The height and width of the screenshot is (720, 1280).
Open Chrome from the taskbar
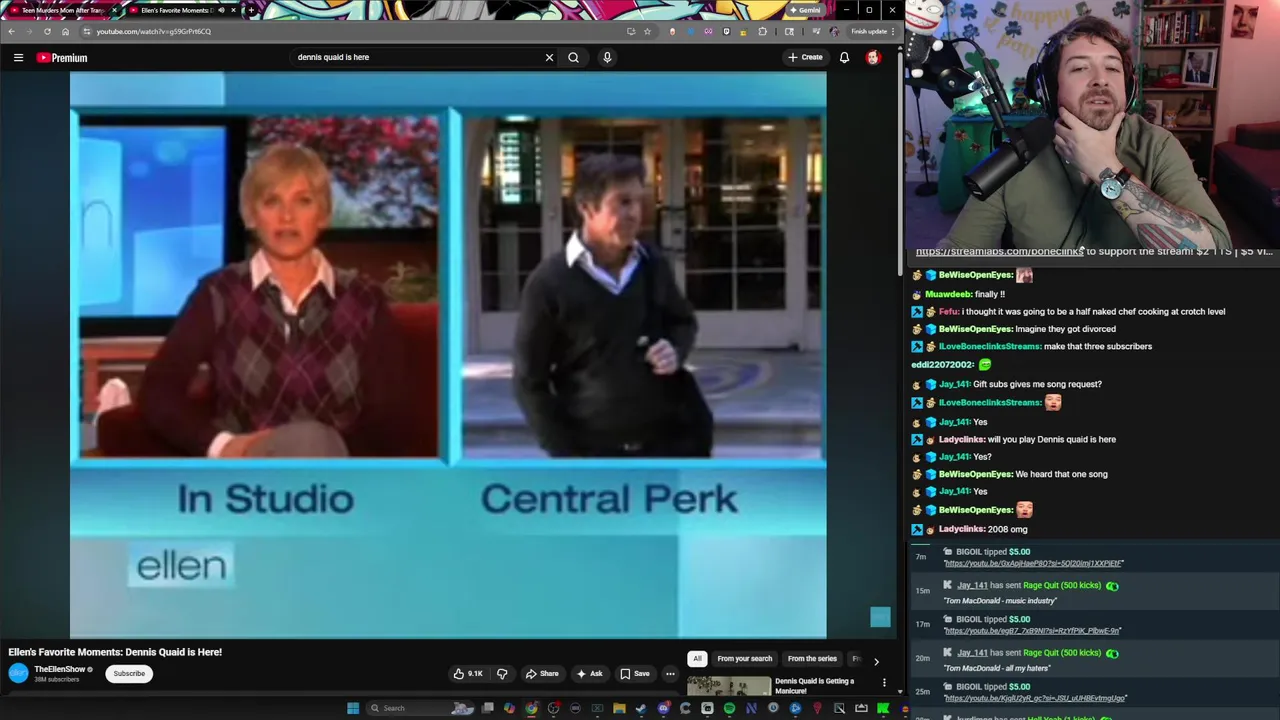[x=531, y=708]
